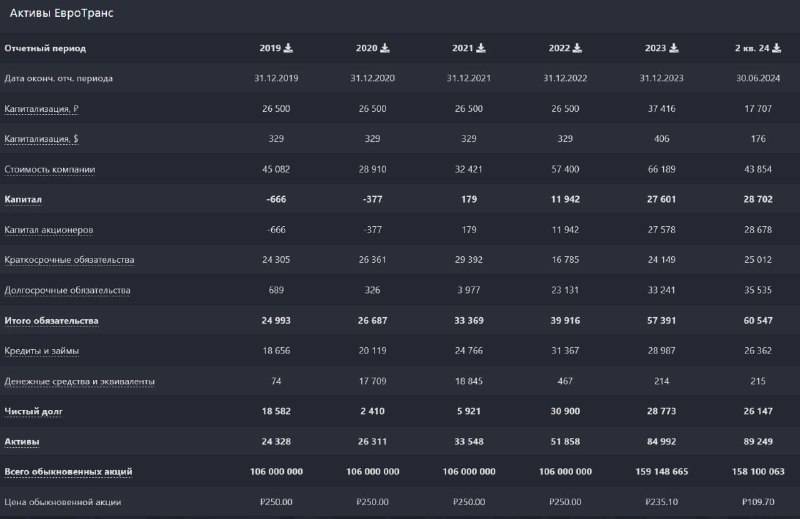Select the 2 кв. 24 column header

[x=752, y=48]
